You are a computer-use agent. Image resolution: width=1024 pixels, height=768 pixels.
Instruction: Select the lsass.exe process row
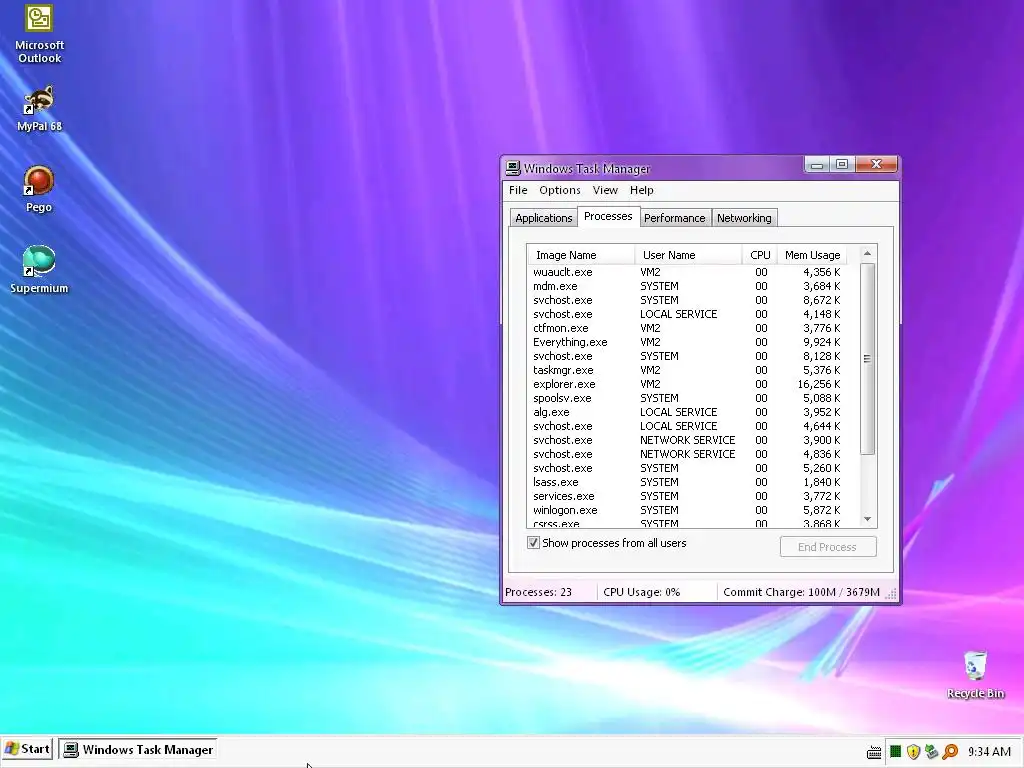coord(687,482)
